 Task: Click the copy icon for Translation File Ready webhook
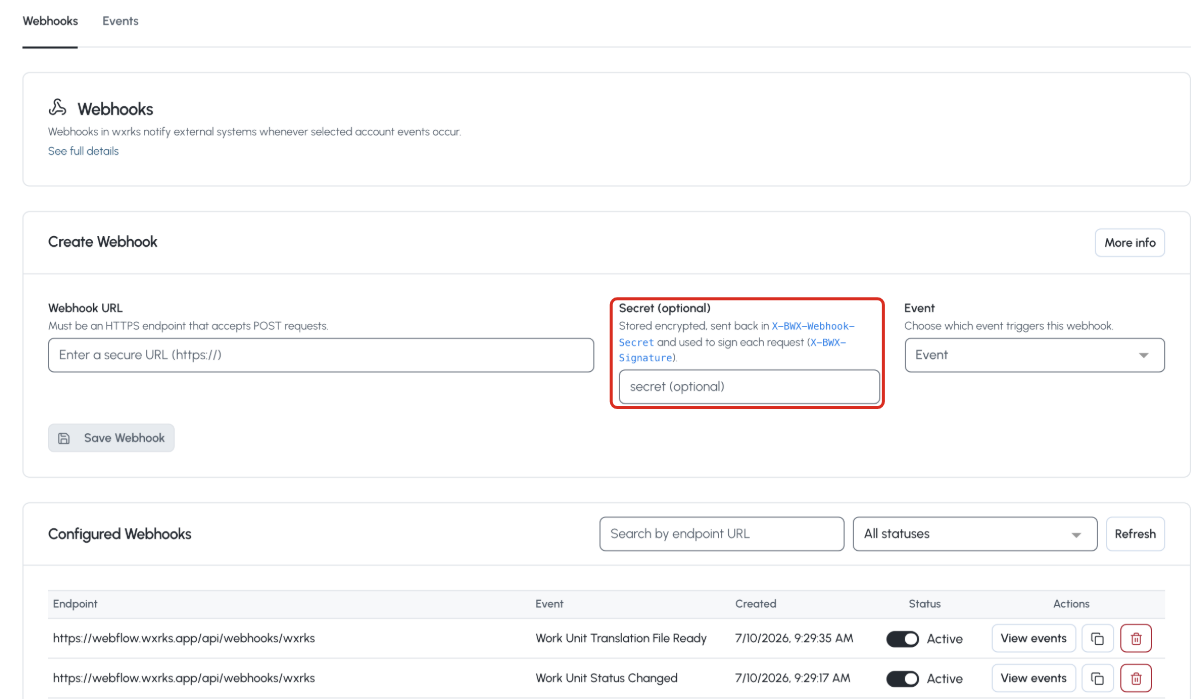tap(1097, 639)
